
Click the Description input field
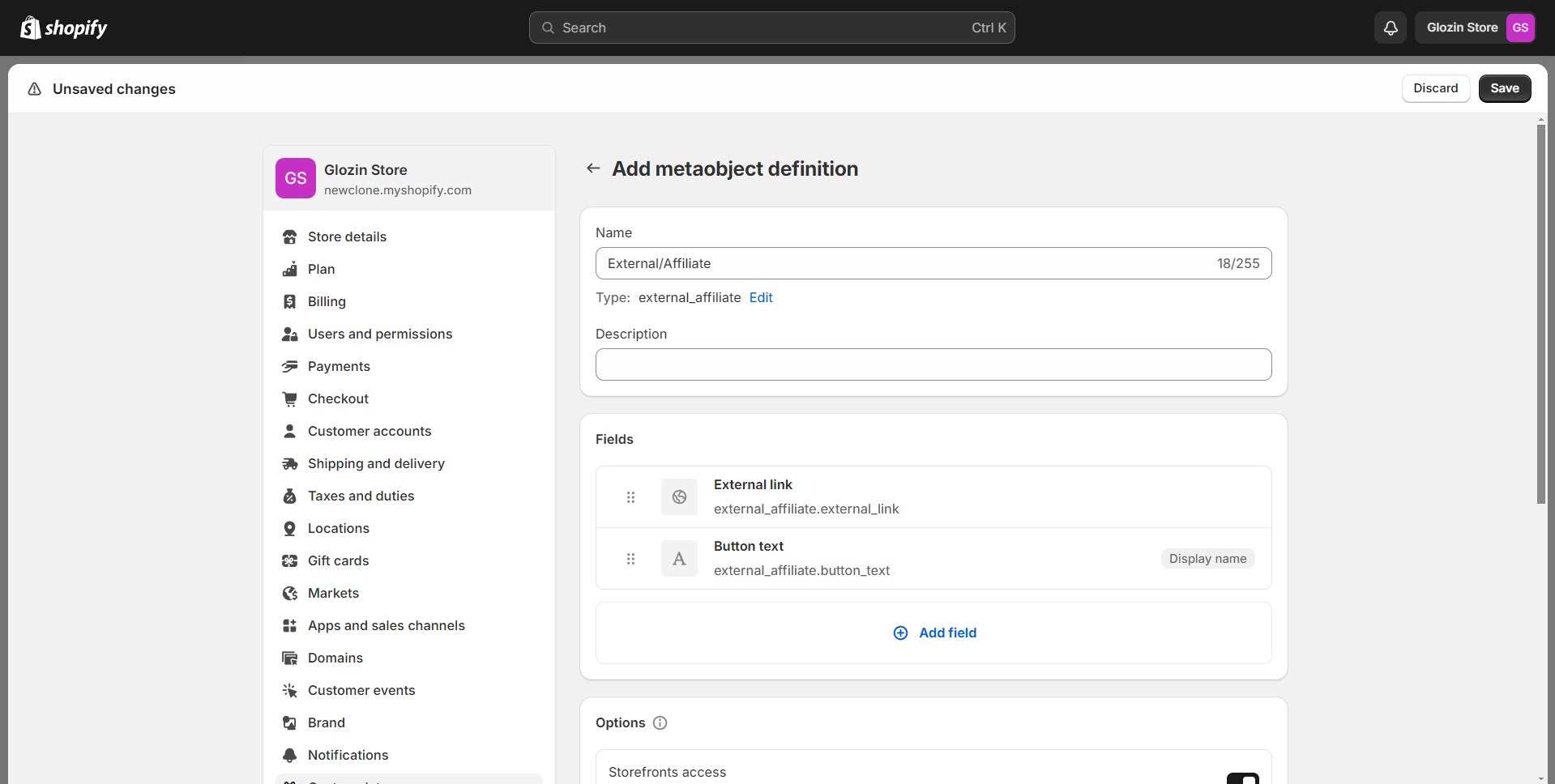pos(933,364)
